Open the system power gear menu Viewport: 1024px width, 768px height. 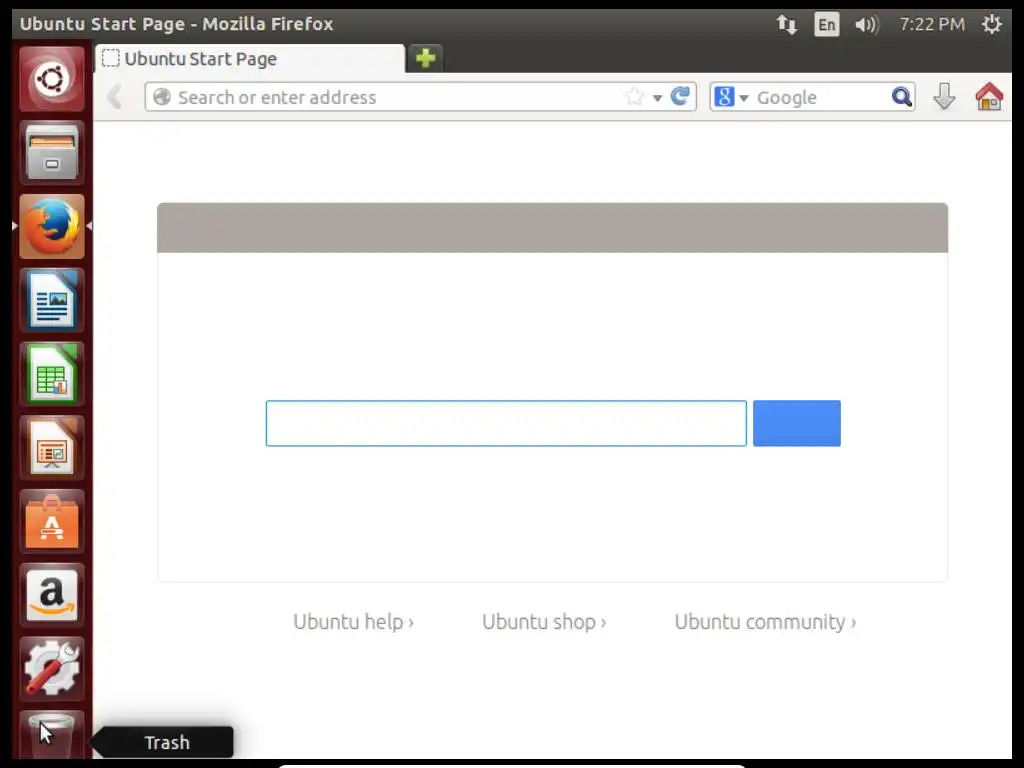(x=991, y=25)
